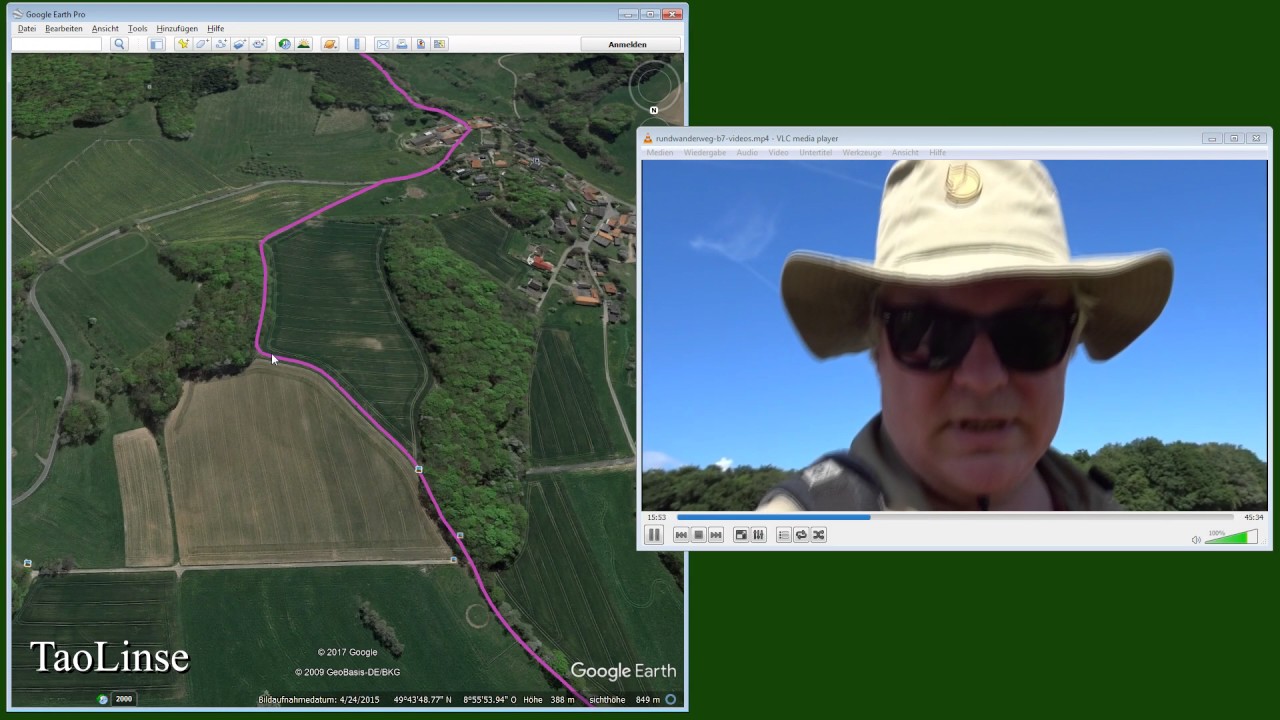Image resolution: width=1280 pixels, height=720 pixels.
Task: Email the current view with the envelope icon
Action: [x=382, y=44]
